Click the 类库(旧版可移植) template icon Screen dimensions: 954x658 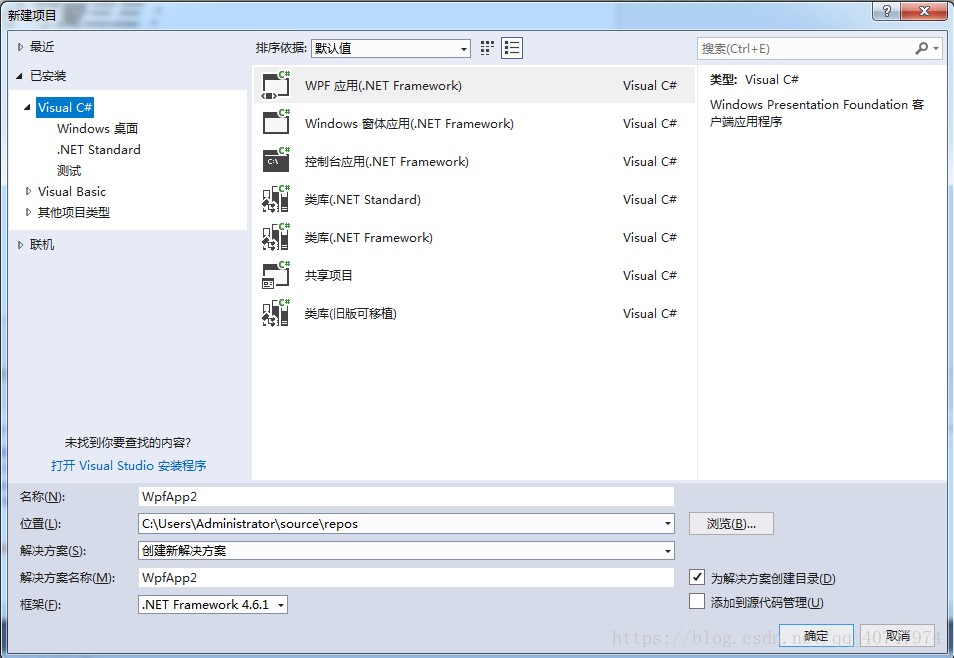point(276,313)
